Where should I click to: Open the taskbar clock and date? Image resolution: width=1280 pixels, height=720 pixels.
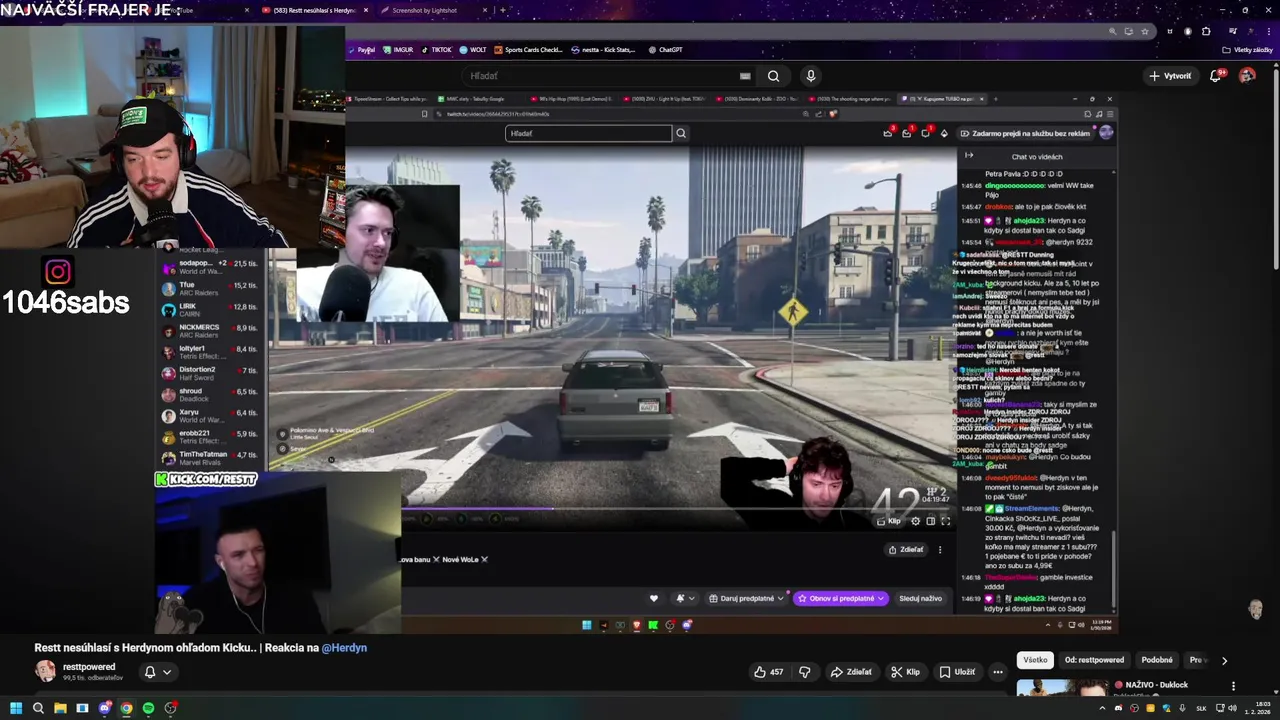pyautogui.click(x=1257, y=708)
